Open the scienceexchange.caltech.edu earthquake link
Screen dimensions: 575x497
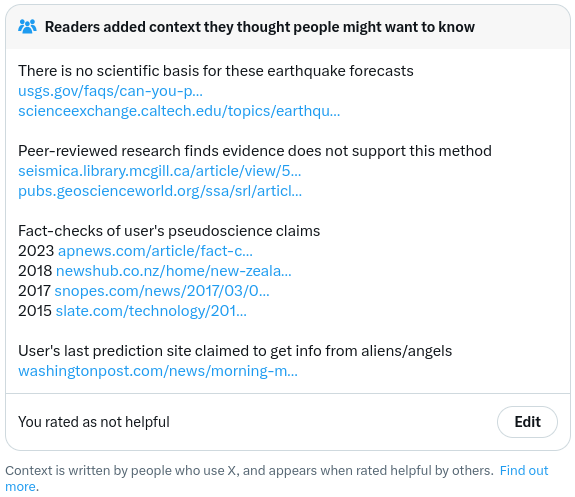179,111
